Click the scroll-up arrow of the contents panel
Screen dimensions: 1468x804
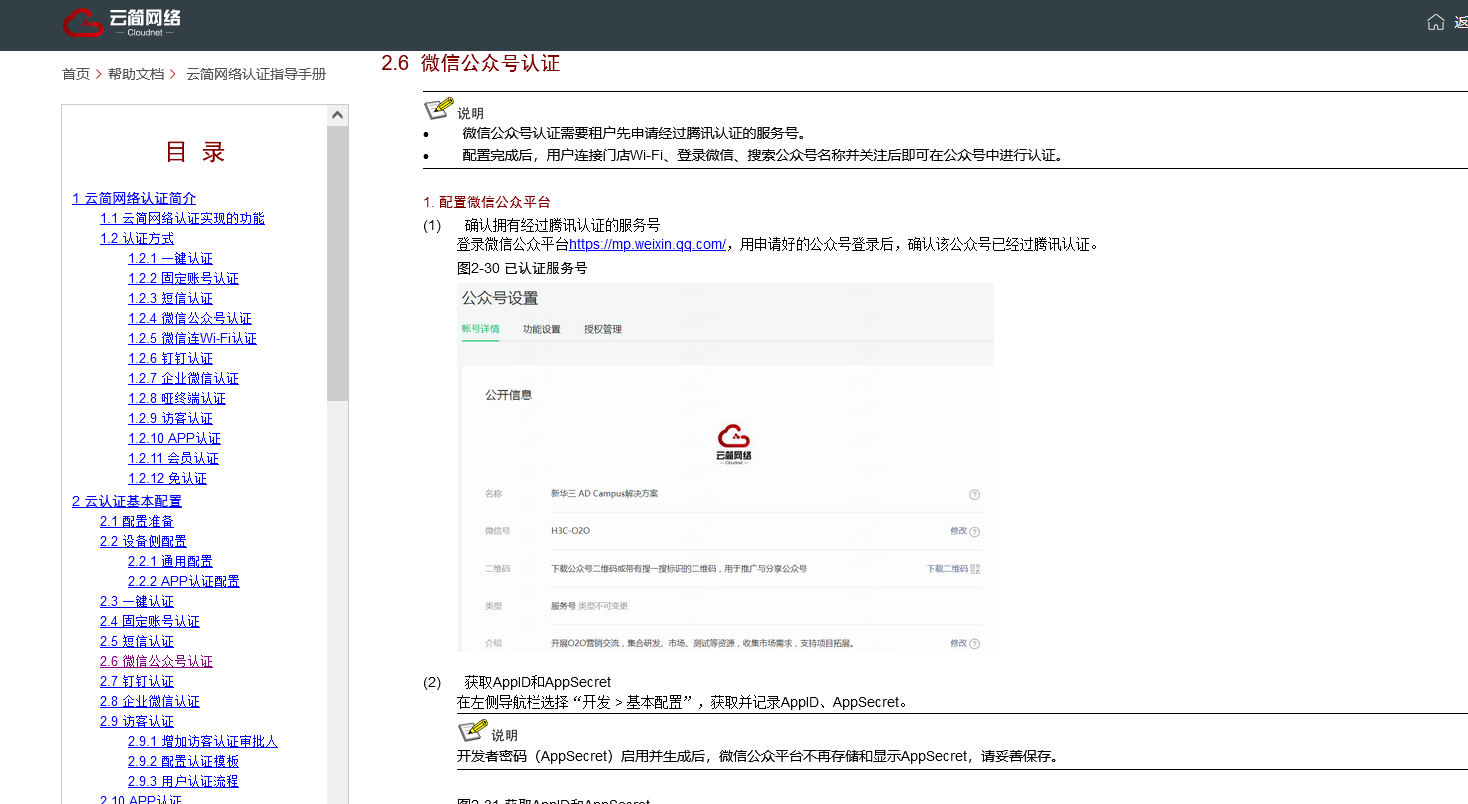[x=338, y=115]
